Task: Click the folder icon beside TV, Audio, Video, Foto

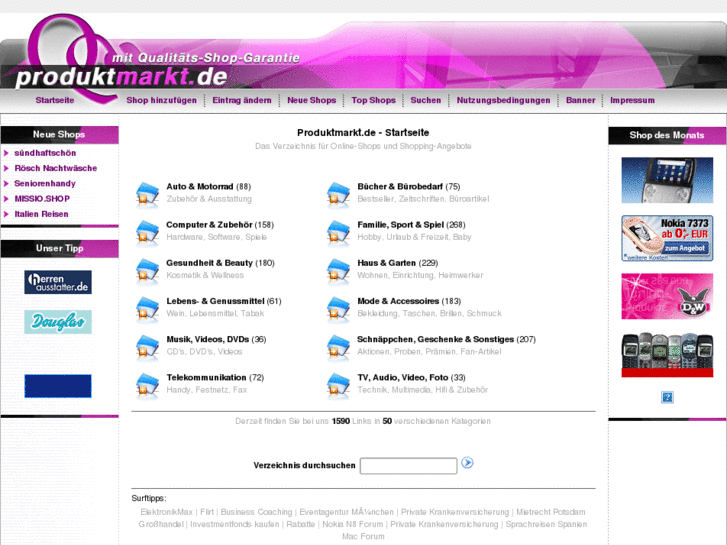Action: [x=338, y=385]
